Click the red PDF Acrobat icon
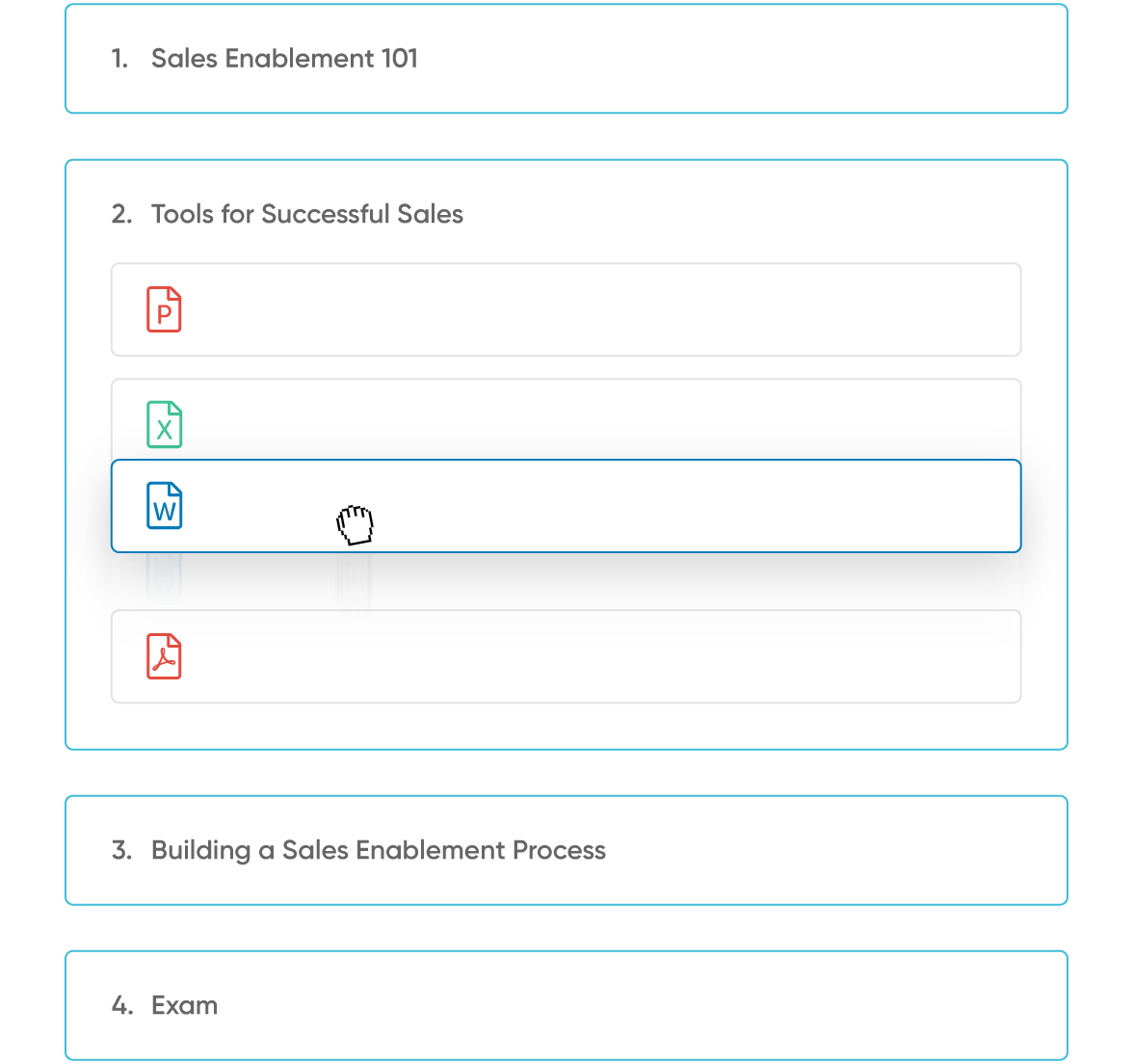The image size is (1133, 1064). (x=164, y=656)
